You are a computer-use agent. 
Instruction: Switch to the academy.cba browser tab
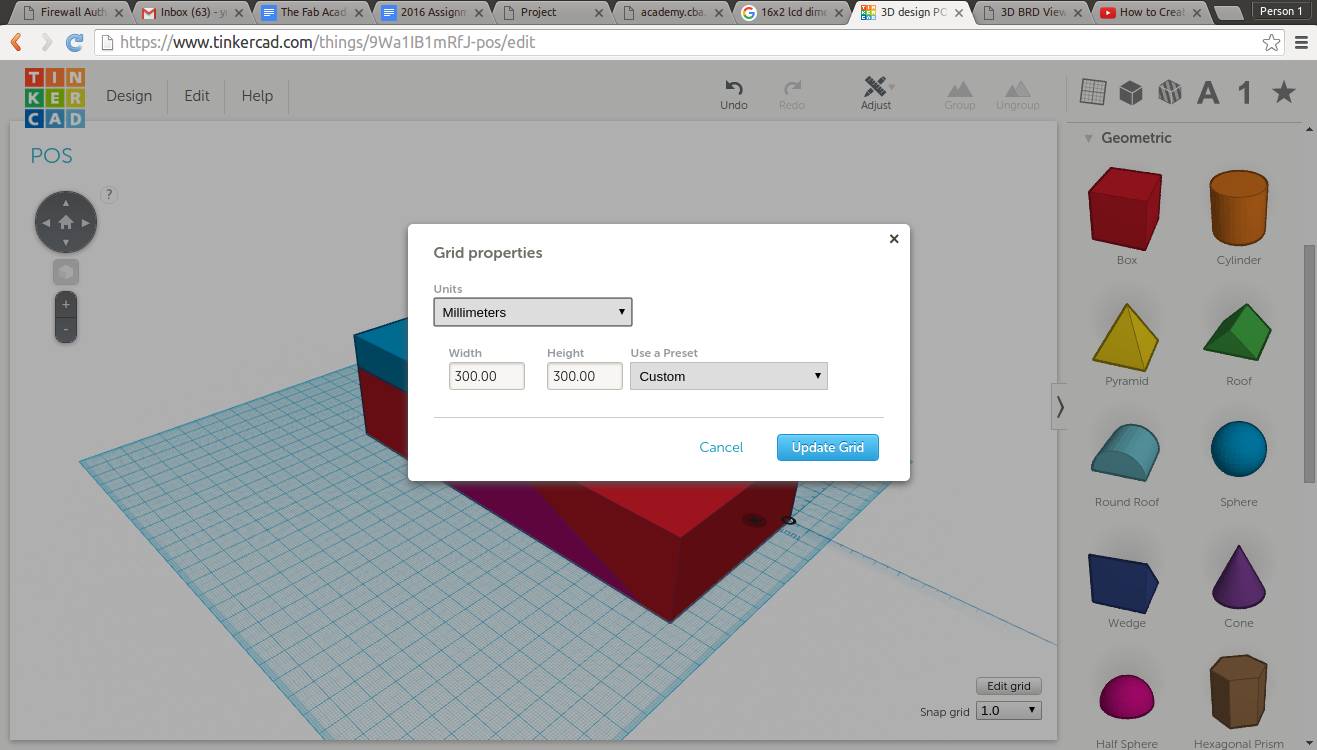pyautogui.click(x=670, y=12)
